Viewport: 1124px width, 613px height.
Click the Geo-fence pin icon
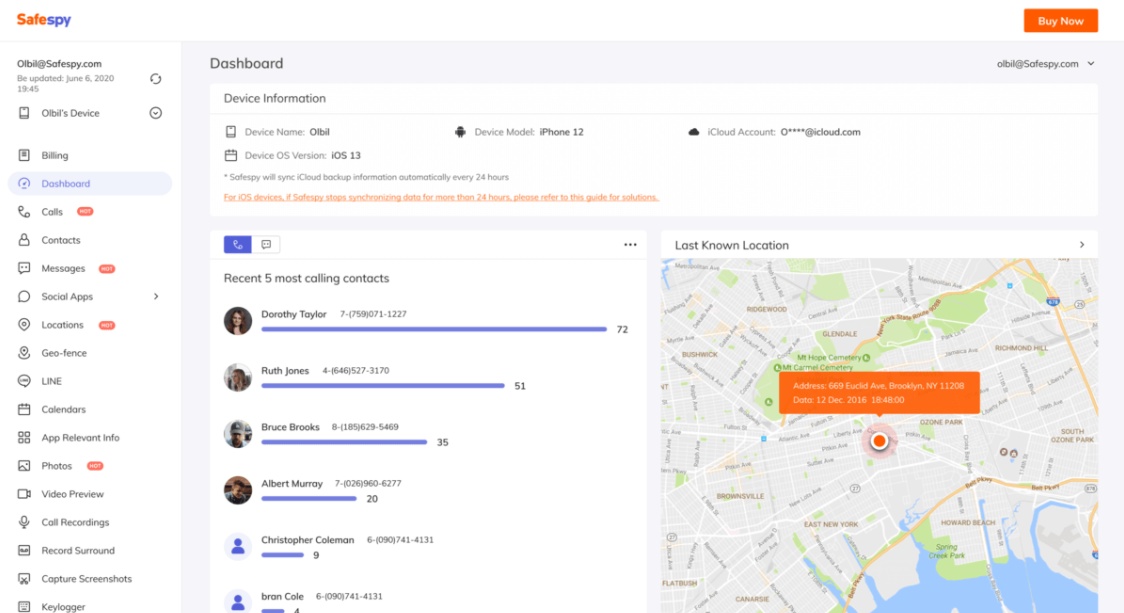[24, 353]
